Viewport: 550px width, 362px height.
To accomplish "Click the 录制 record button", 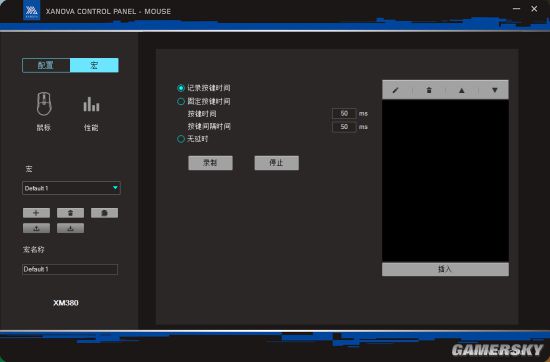I will coord(210,163).
